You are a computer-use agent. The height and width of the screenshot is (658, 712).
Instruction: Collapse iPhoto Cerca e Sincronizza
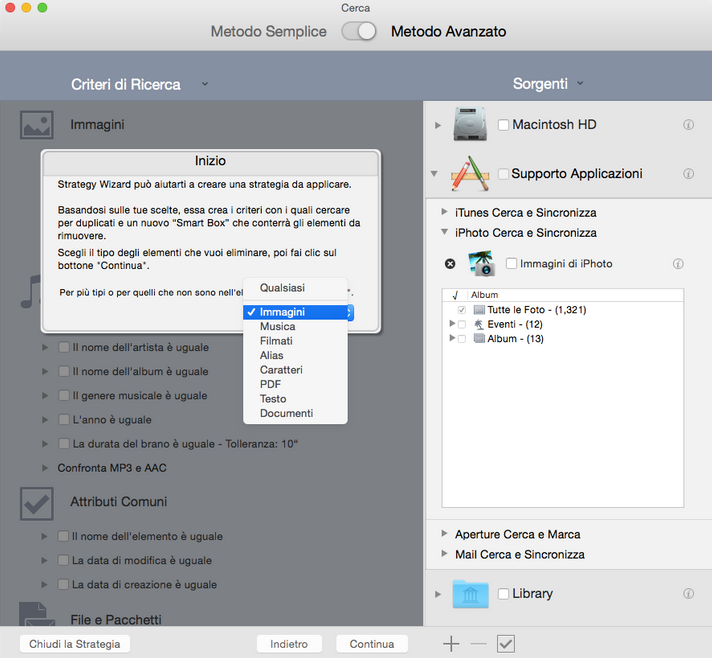[x=445, y=232]
